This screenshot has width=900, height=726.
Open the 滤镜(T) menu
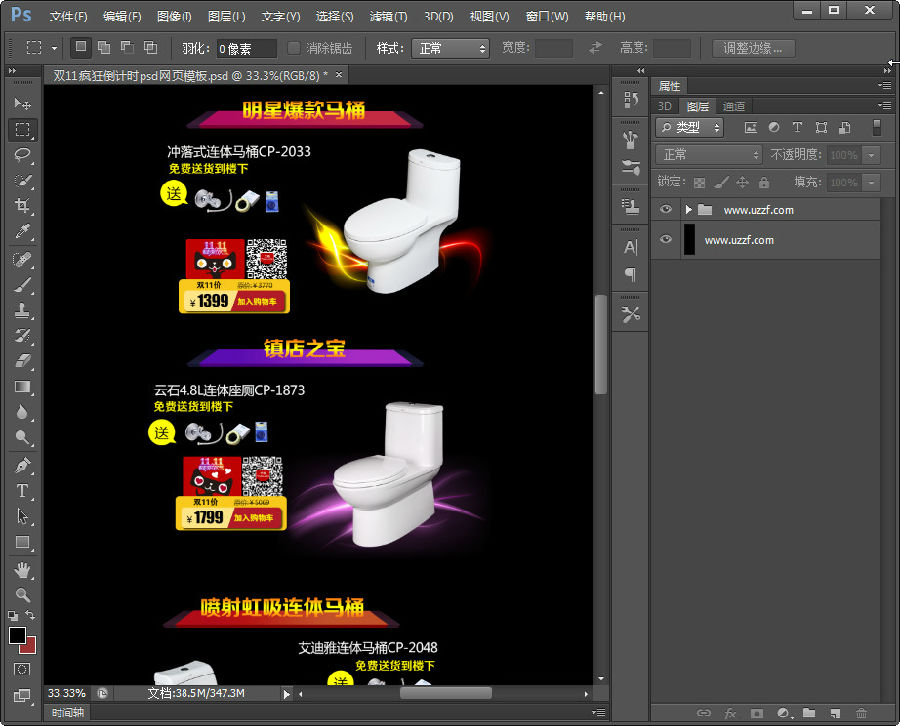pos(388,16)
